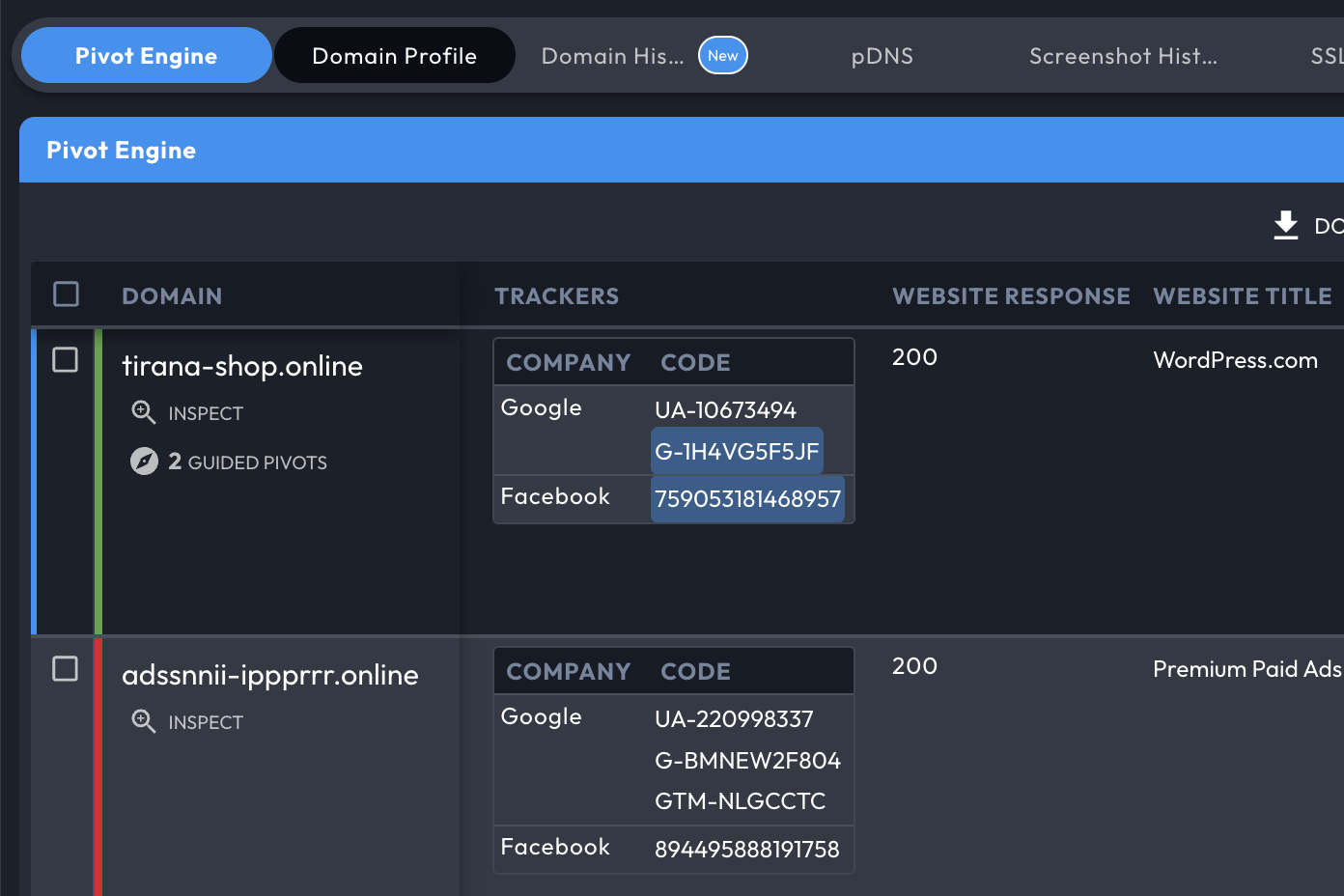Viewport: 1344px width, 896px height.
Task: Toggle the select-all checkbox in the header
Action: [66, 294]
